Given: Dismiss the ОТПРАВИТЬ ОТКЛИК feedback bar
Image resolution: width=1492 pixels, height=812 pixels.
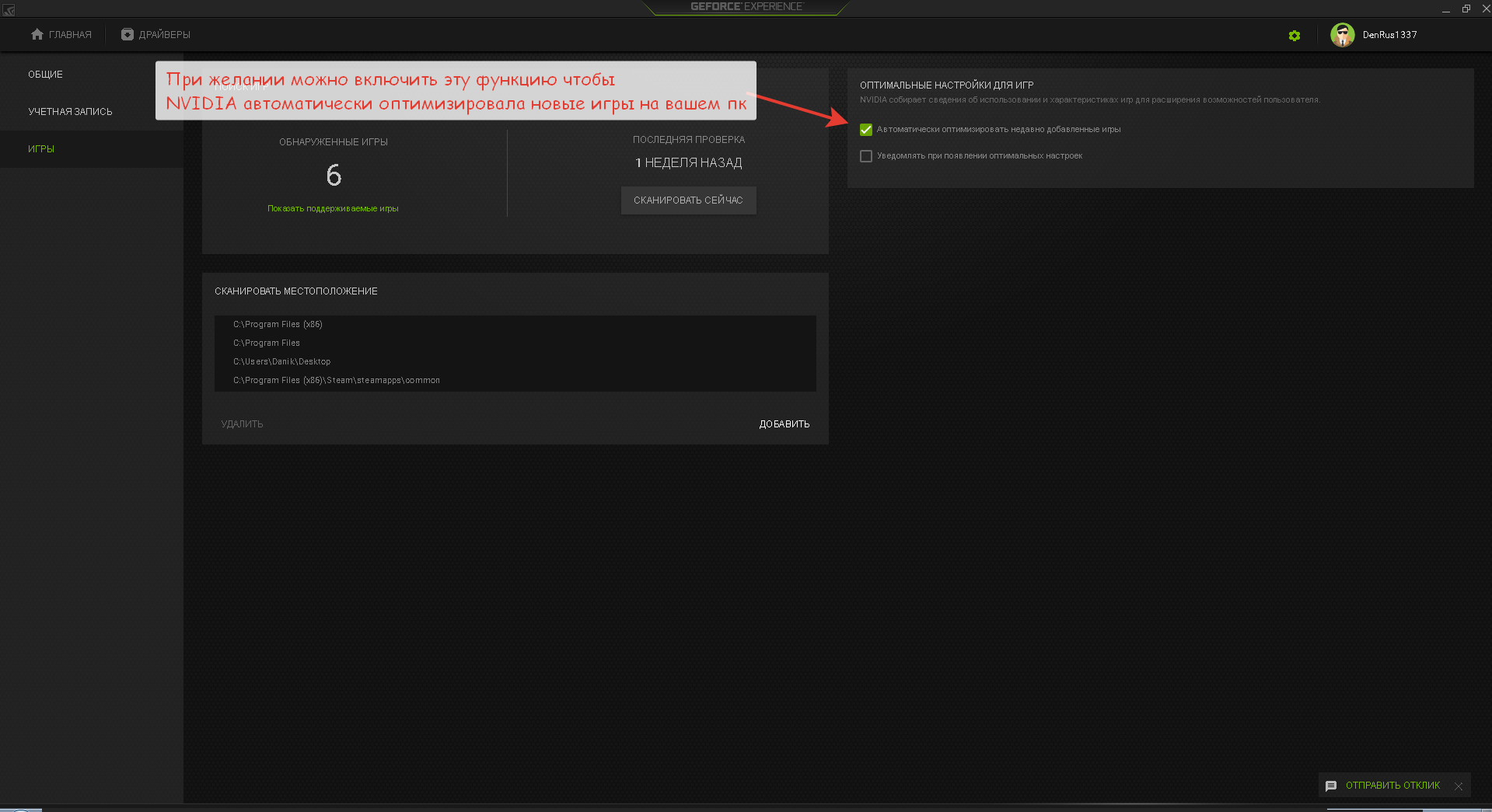Looking at the screenshot, I should 1459,786.
